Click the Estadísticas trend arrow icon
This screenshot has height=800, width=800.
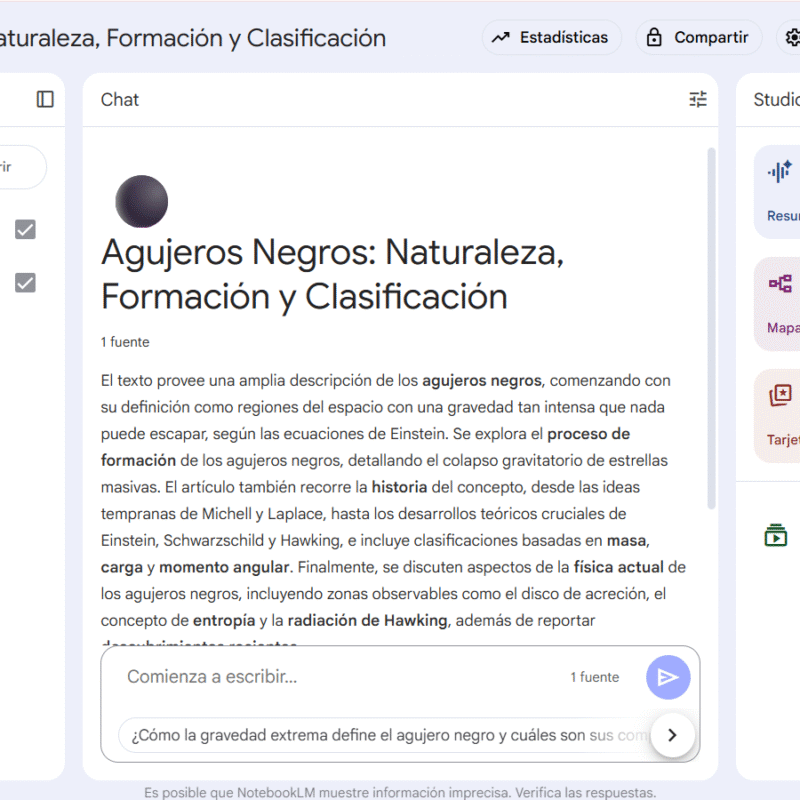pos(501,38)
